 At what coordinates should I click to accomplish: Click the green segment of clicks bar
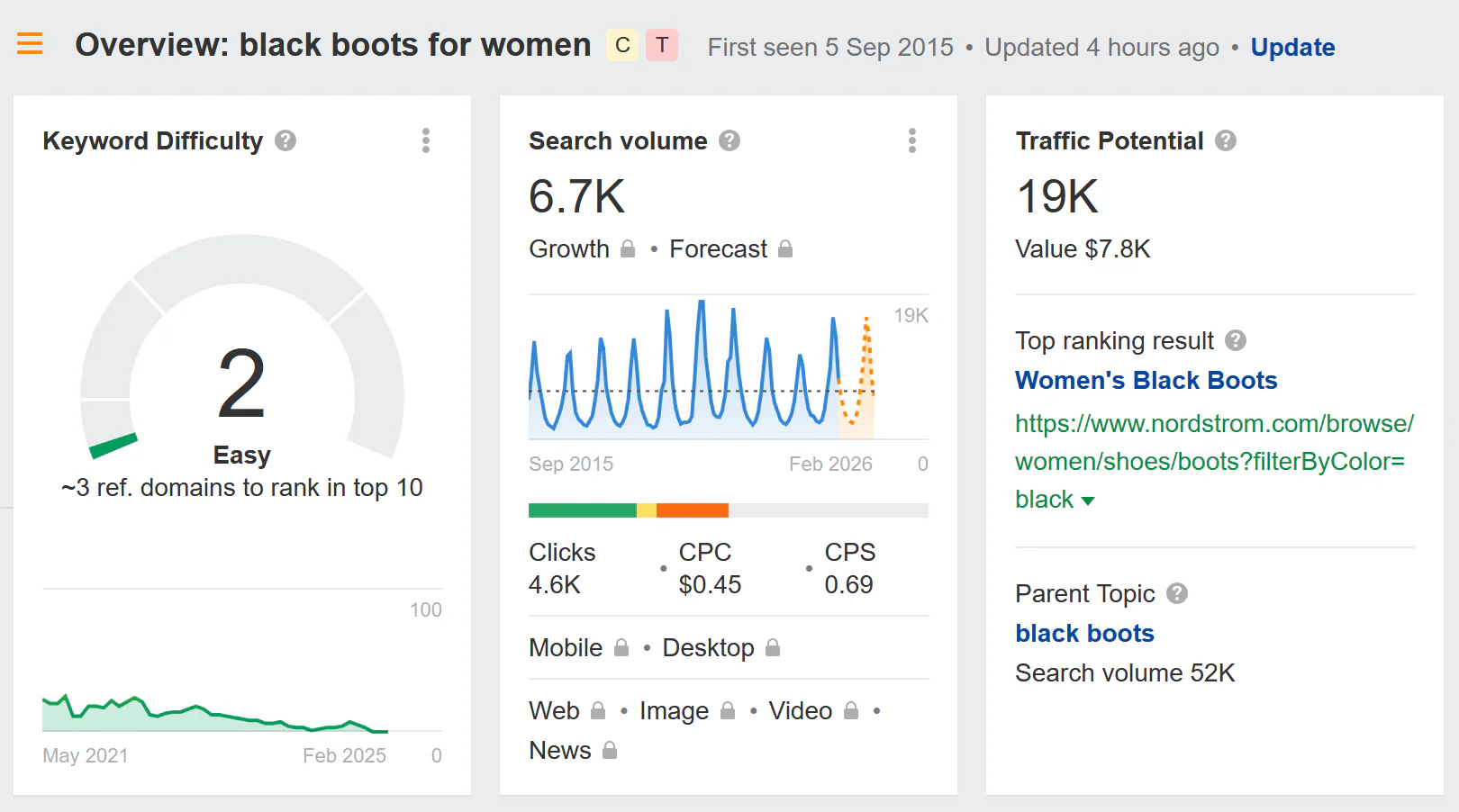click(582, 510)
